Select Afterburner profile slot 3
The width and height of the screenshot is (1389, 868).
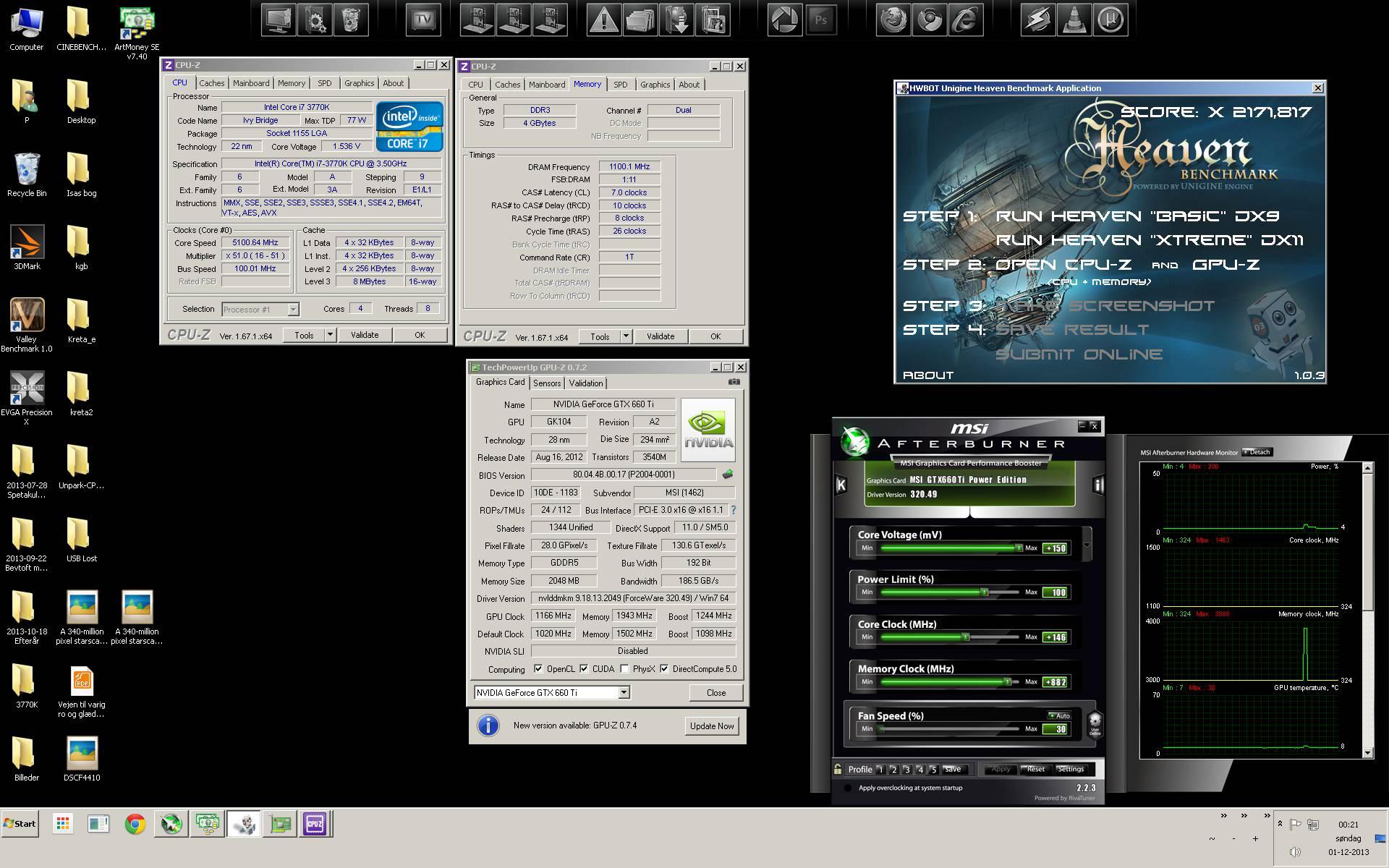click(x=906, y=769)
